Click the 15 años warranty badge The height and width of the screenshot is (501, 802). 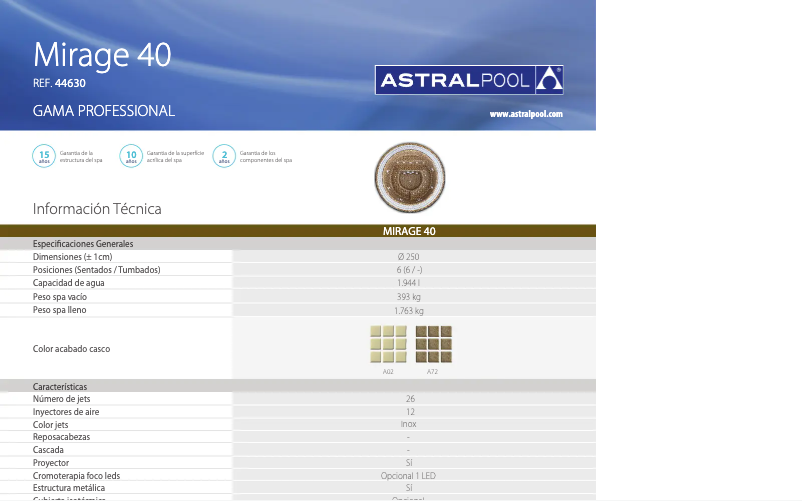(x=44, y=156)
